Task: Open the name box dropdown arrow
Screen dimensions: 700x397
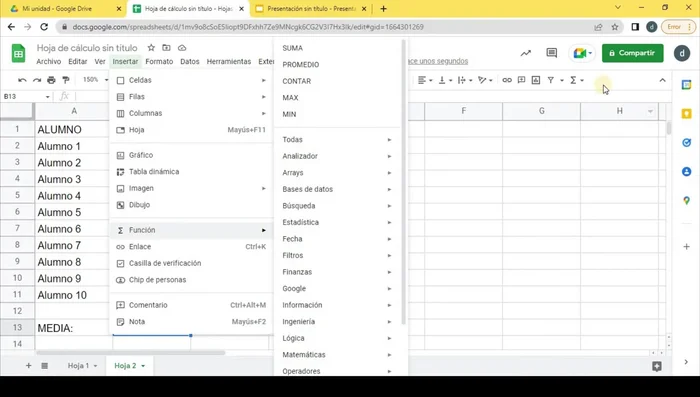Action: 47,96
